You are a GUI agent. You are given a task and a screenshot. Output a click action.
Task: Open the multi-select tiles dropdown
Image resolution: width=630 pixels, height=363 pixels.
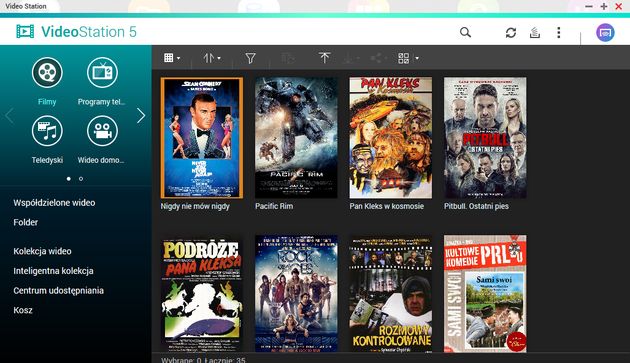408,58
